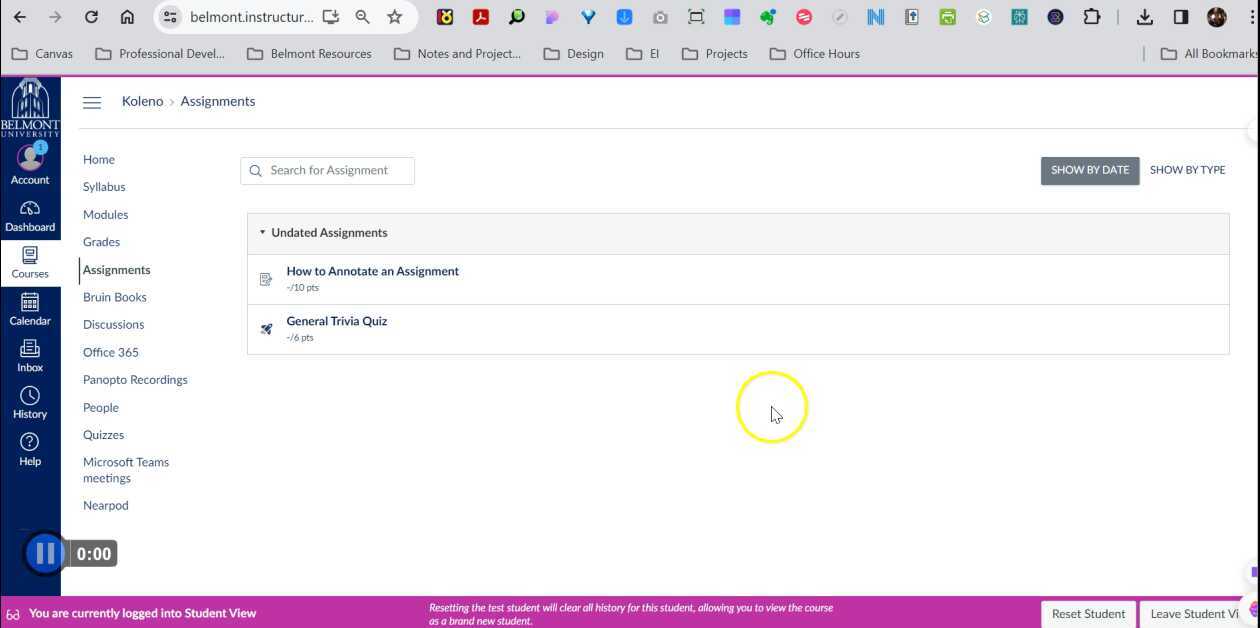The width and height of the screenshot is (1260, 628).
Task: Collapse the Undated Assignments group
Action: [262, 232]
